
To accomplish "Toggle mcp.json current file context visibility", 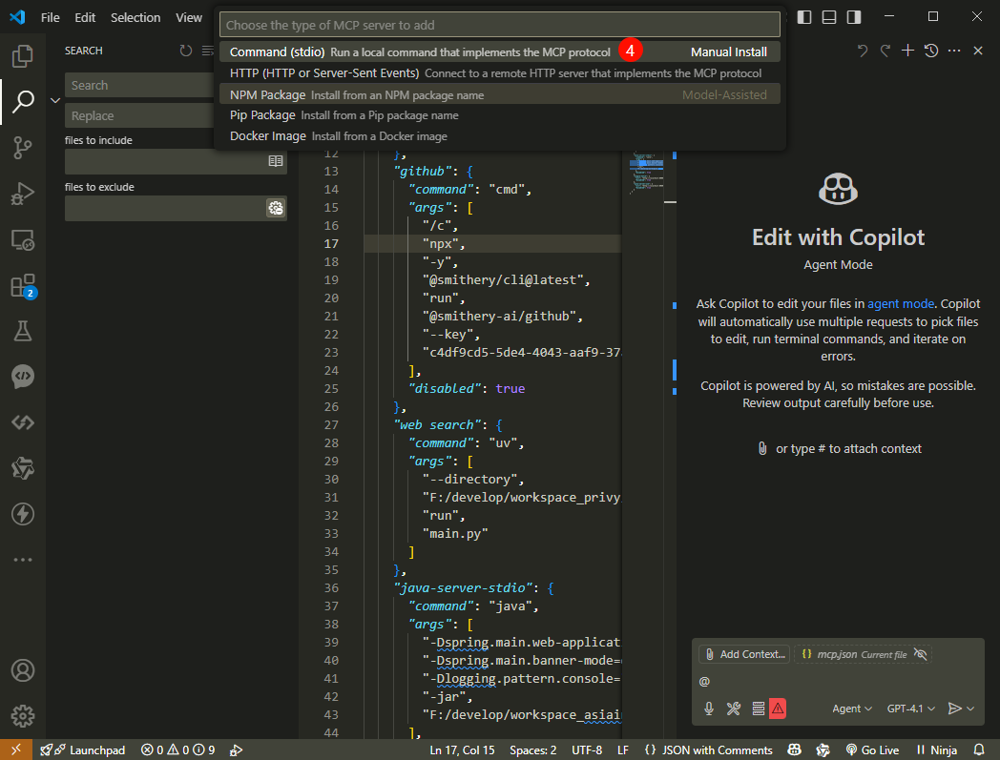I will 921,654.
